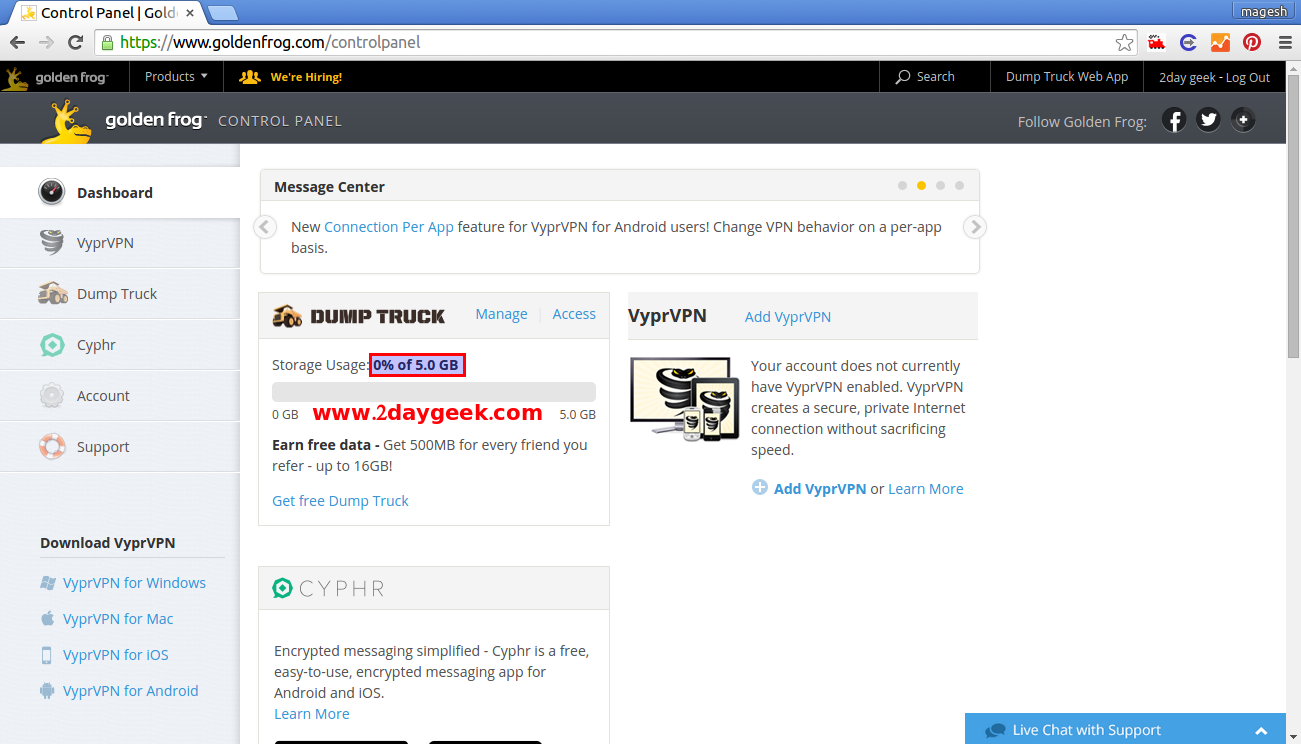
Task: Click the orange chart extension icon
Action: pos(1220,42)
